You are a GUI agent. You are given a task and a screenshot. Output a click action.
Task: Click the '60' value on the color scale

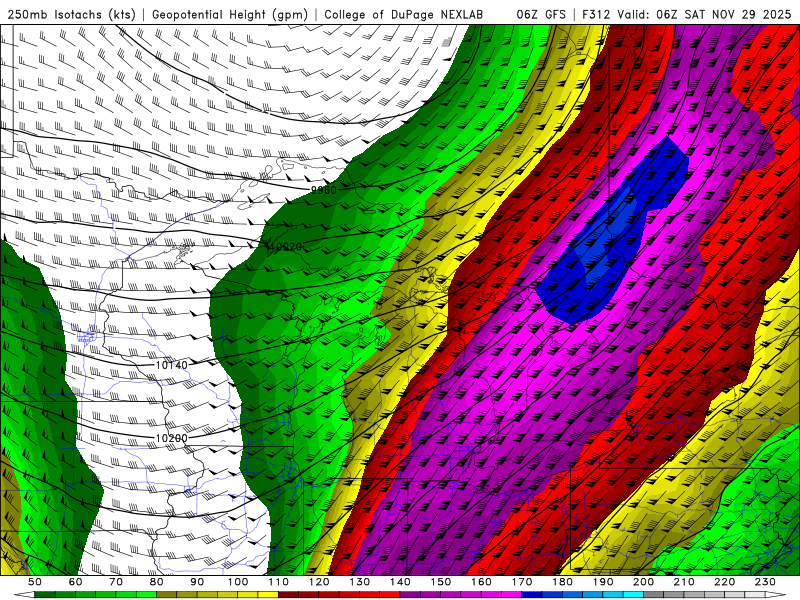coord(76,582)
